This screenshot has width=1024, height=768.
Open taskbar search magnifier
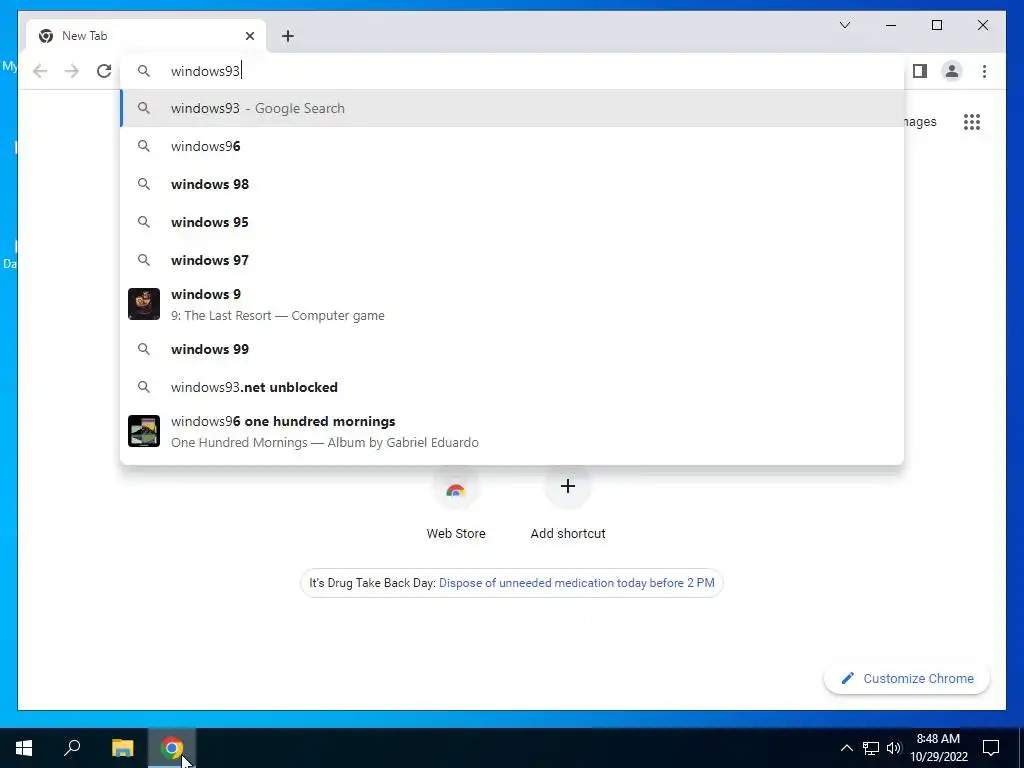[72, 748]
